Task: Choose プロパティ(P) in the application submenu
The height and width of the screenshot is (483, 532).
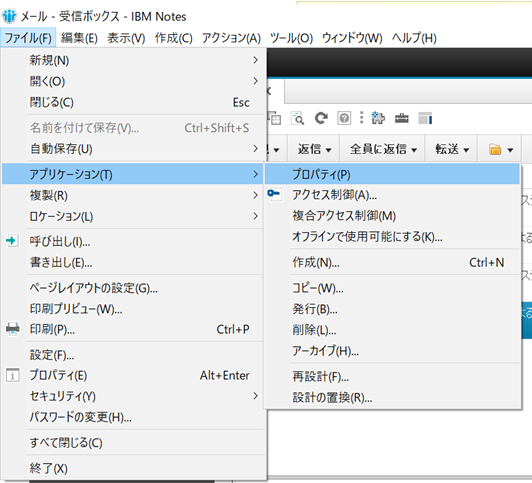Action: [392, 174]
